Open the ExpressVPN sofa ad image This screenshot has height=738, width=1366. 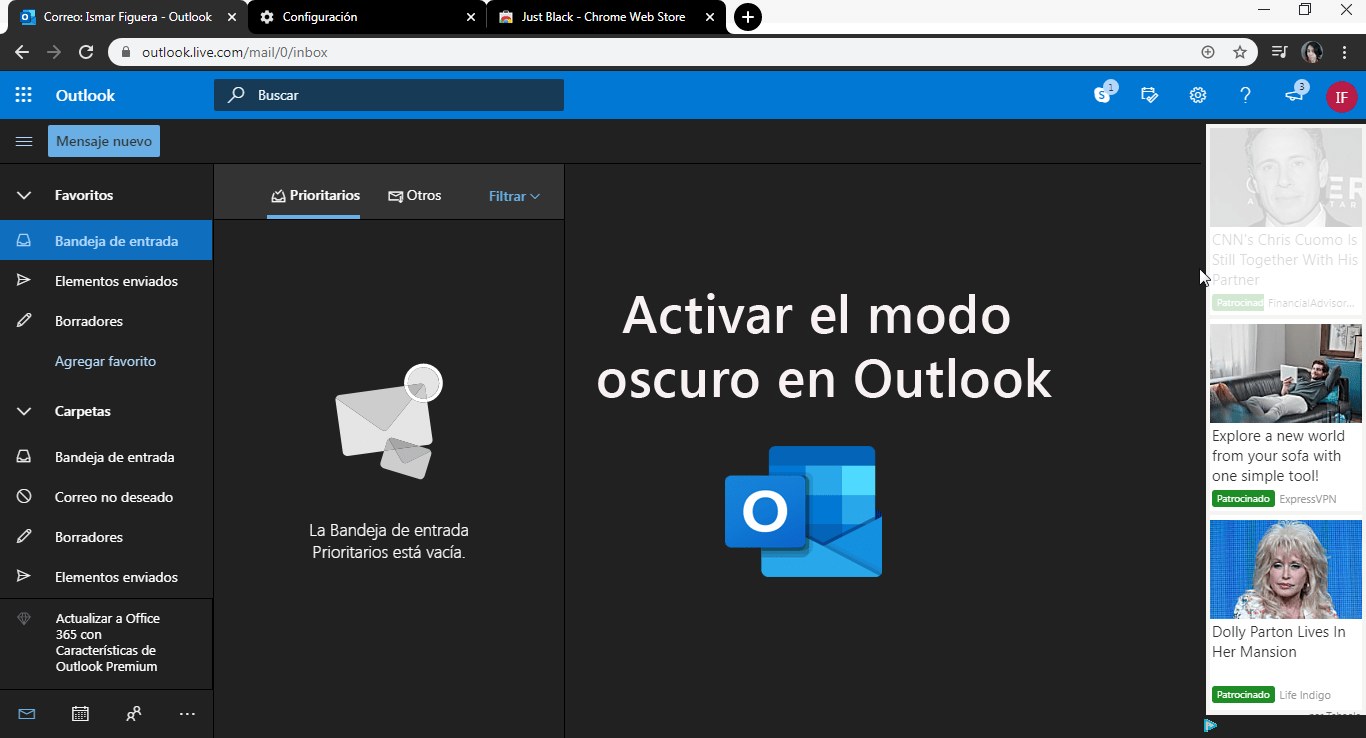click(1285, 373)
